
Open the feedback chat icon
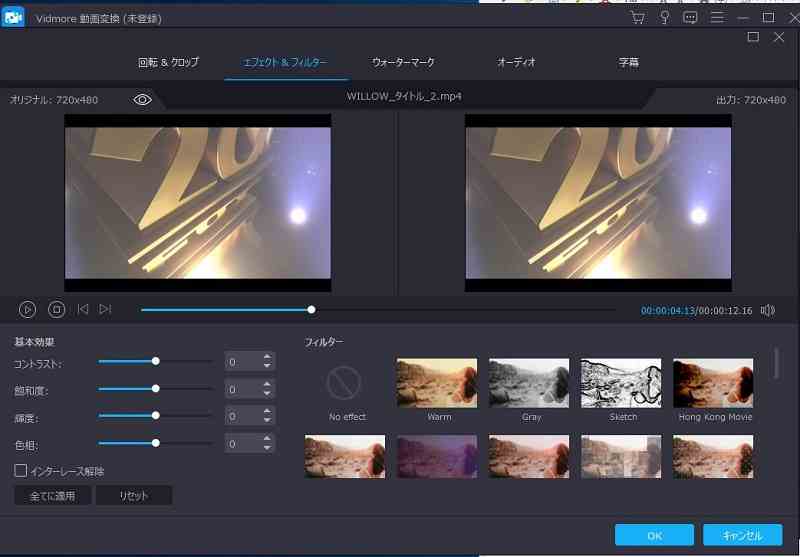coord(690,18)
